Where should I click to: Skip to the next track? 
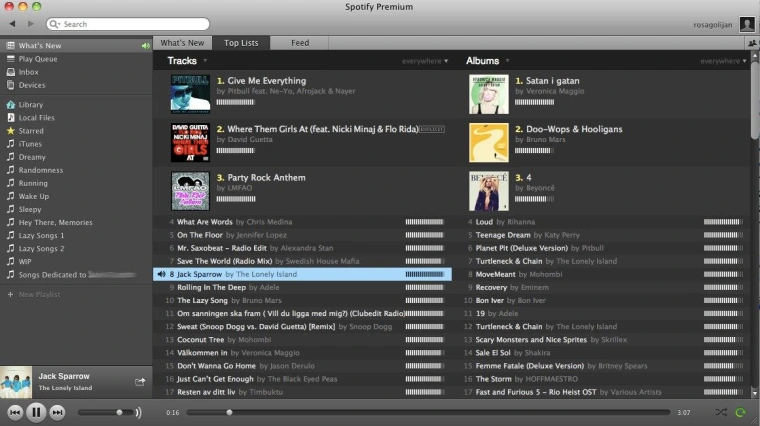pos(57,412)
